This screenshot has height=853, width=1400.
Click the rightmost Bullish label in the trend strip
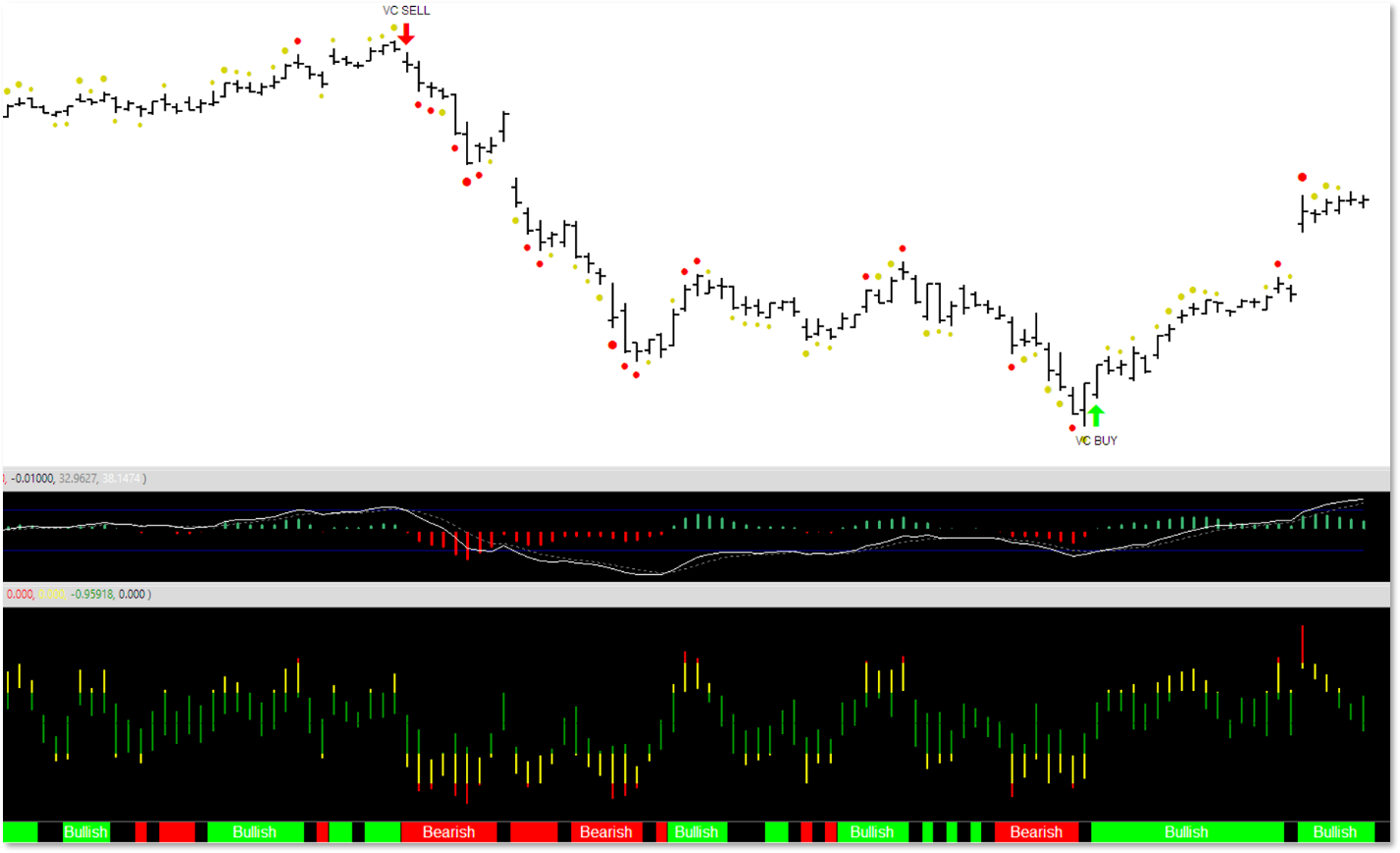(1334, 832)
